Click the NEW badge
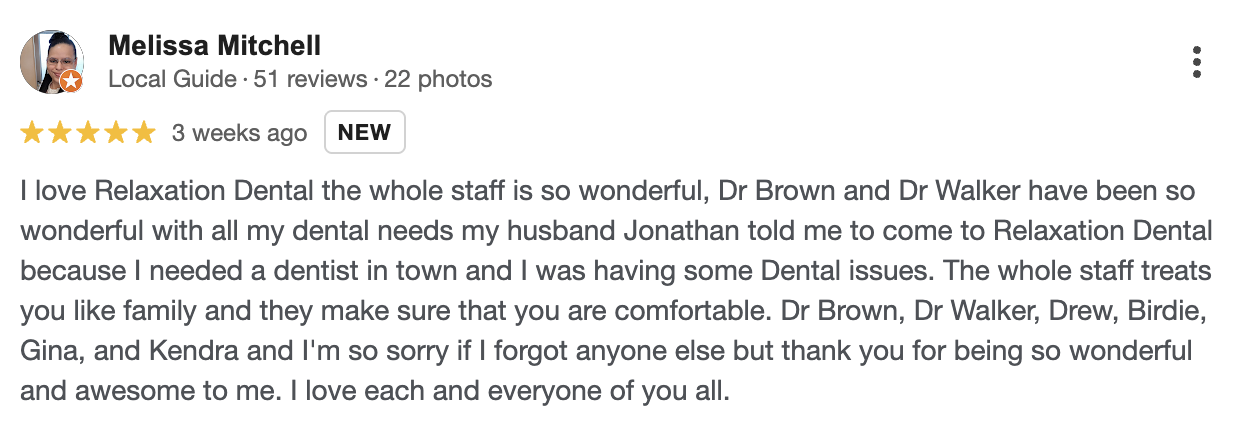 point(364,133)
